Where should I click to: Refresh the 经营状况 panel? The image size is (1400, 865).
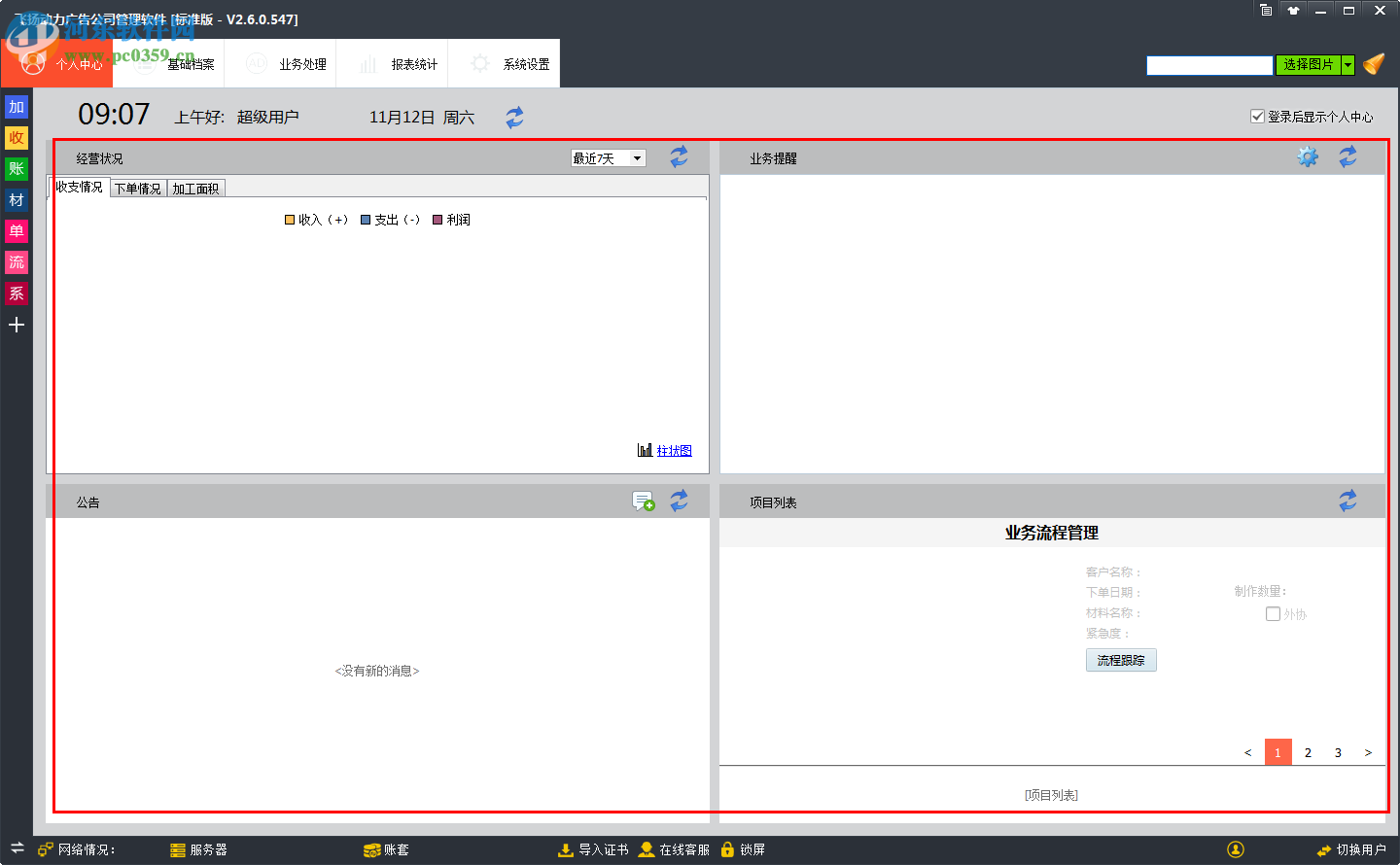[679, 156]
